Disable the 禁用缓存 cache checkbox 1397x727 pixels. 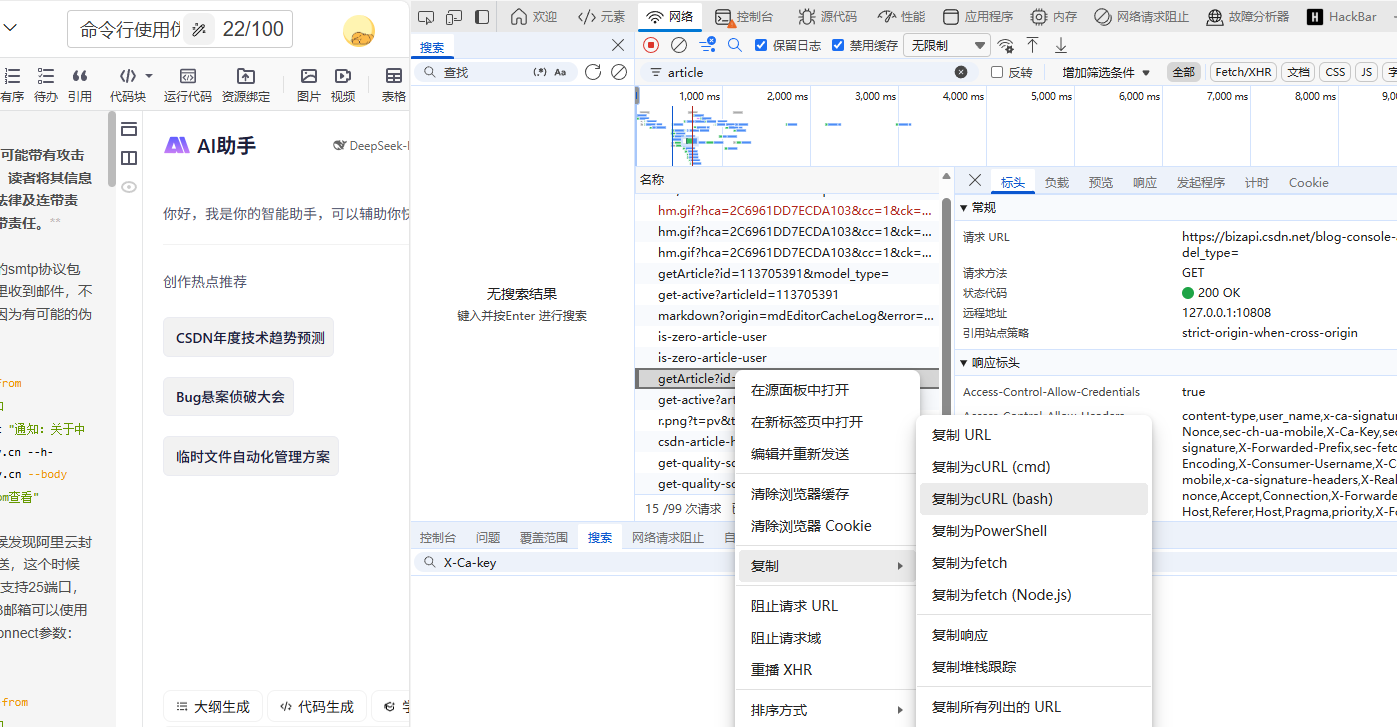pos(839,44)
